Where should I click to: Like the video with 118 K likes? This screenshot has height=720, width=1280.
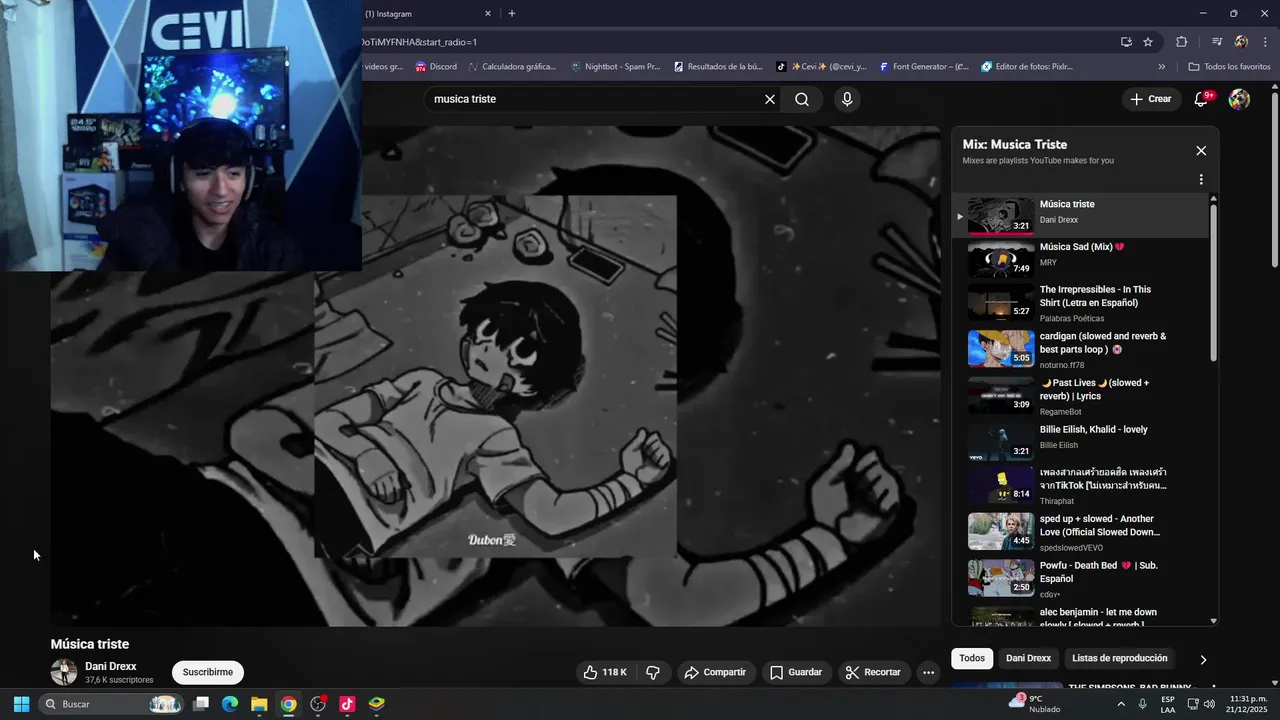[606, 672]
